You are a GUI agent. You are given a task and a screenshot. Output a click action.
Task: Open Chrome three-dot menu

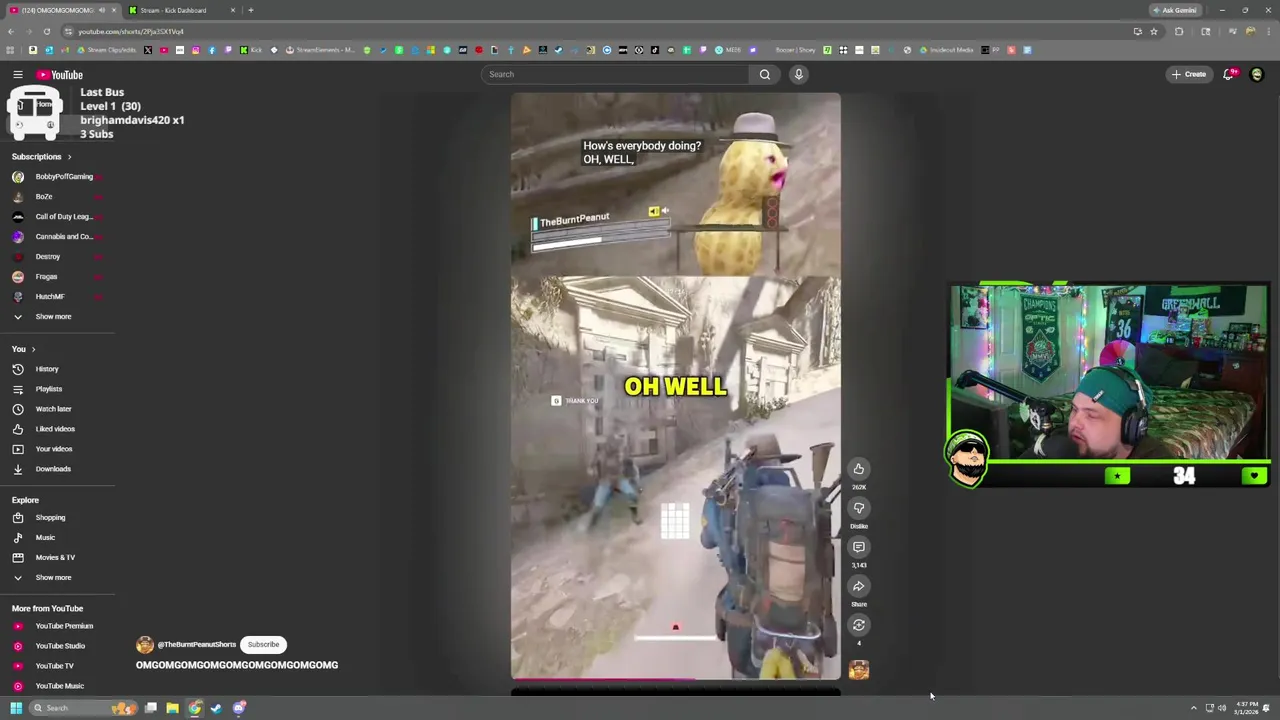[x=1268, y=31]
